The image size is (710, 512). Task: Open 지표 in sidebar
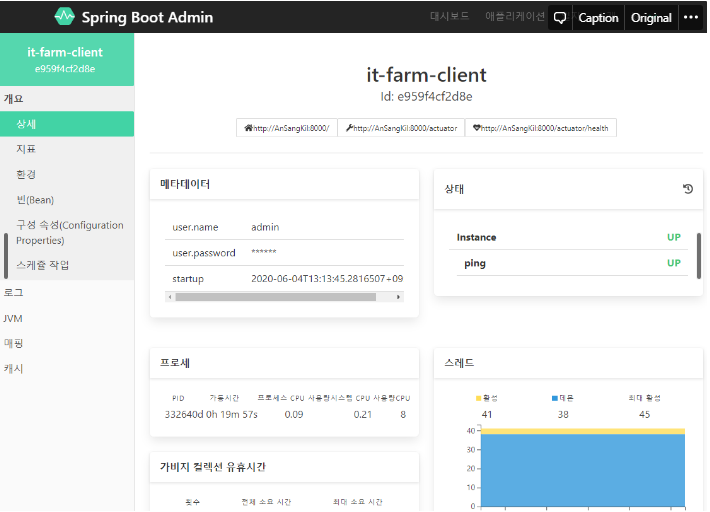tap(26, 149)
